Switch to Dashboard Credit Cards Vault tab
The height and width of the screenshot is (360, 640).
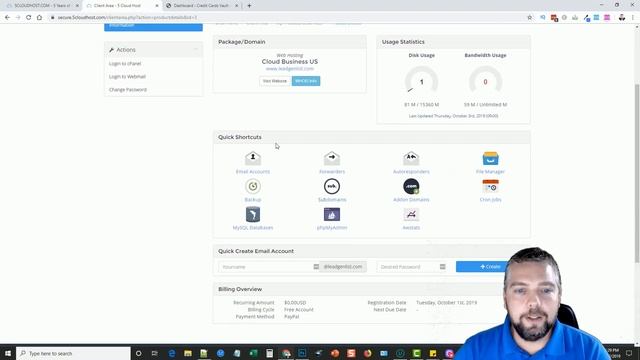202,6
